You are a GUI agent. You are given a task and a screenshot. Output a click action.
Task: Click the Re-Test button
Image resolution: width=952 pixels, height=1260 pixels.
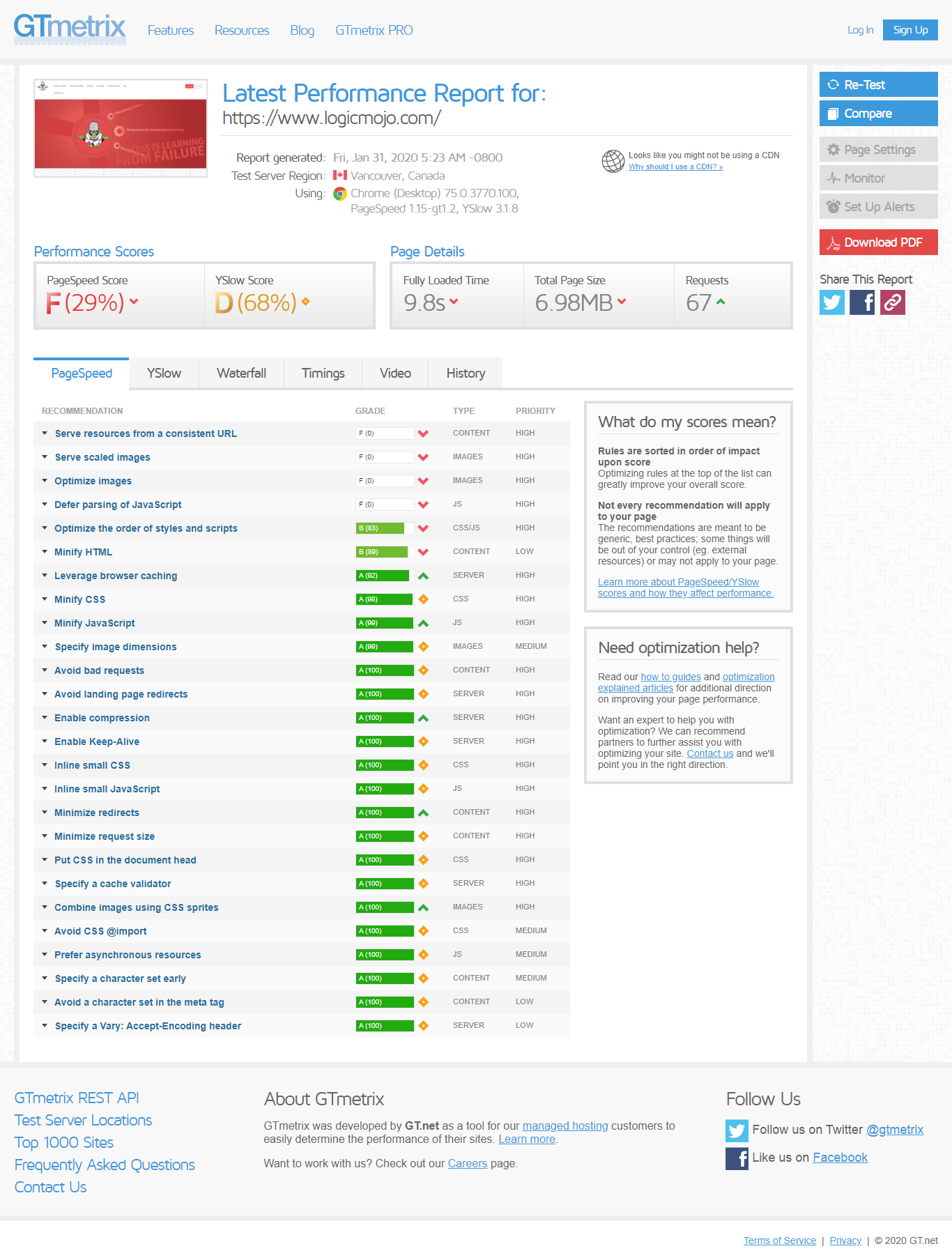point(878,84)
